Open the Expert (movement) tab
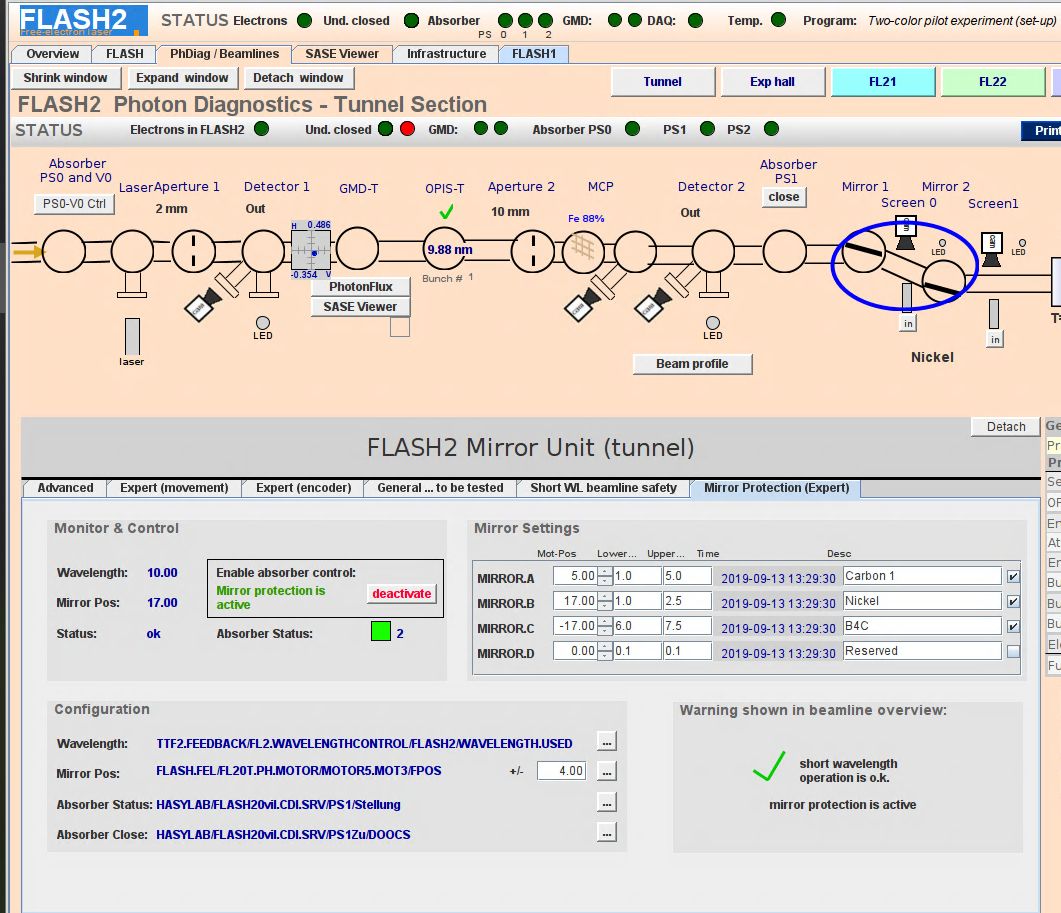 click(x=174, y=488)
